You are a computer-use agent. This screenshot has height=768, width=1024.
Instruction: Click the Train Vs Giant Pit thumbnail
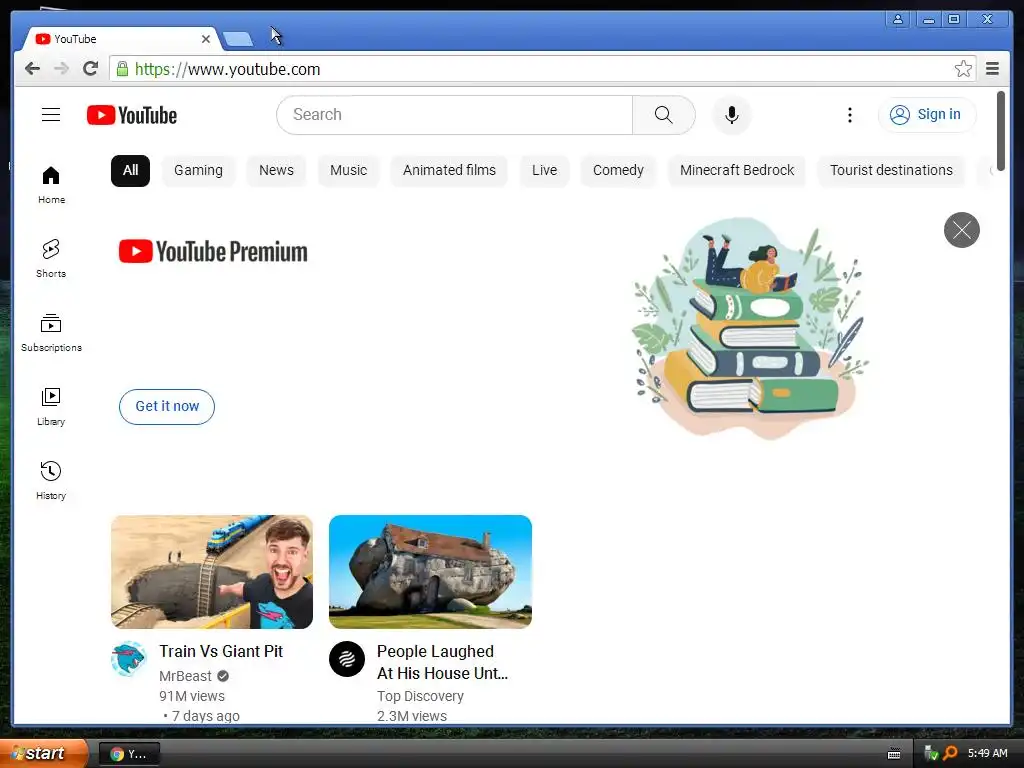[212, 571]
